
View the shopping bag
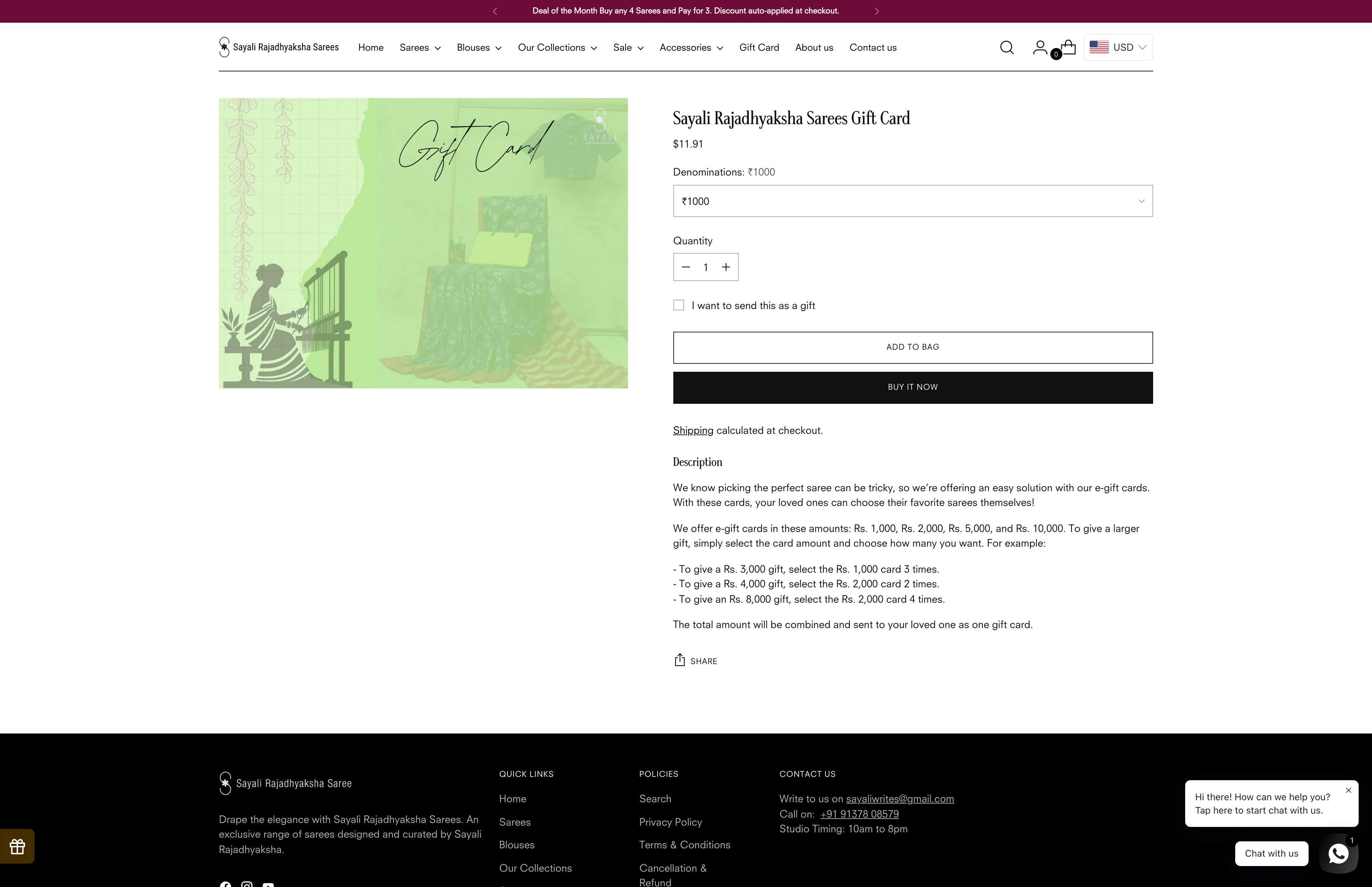coord(1067,47)
